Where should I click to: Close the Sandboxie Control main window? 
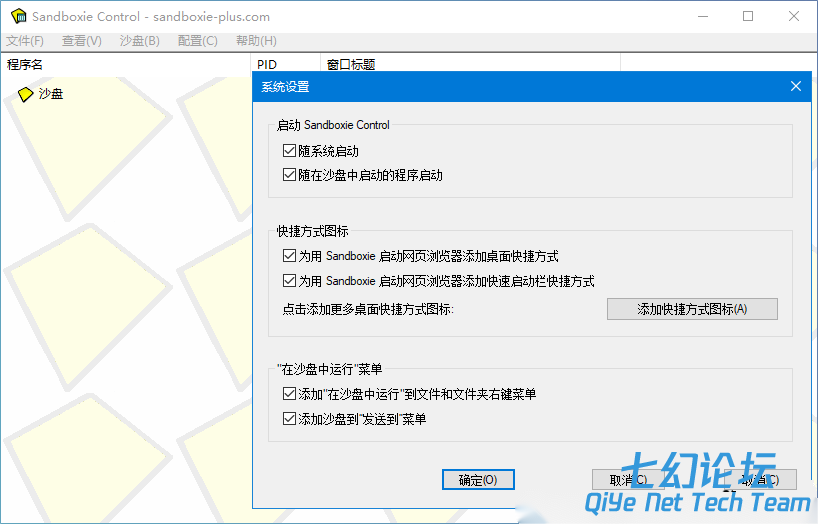click(x=794, y=16)
